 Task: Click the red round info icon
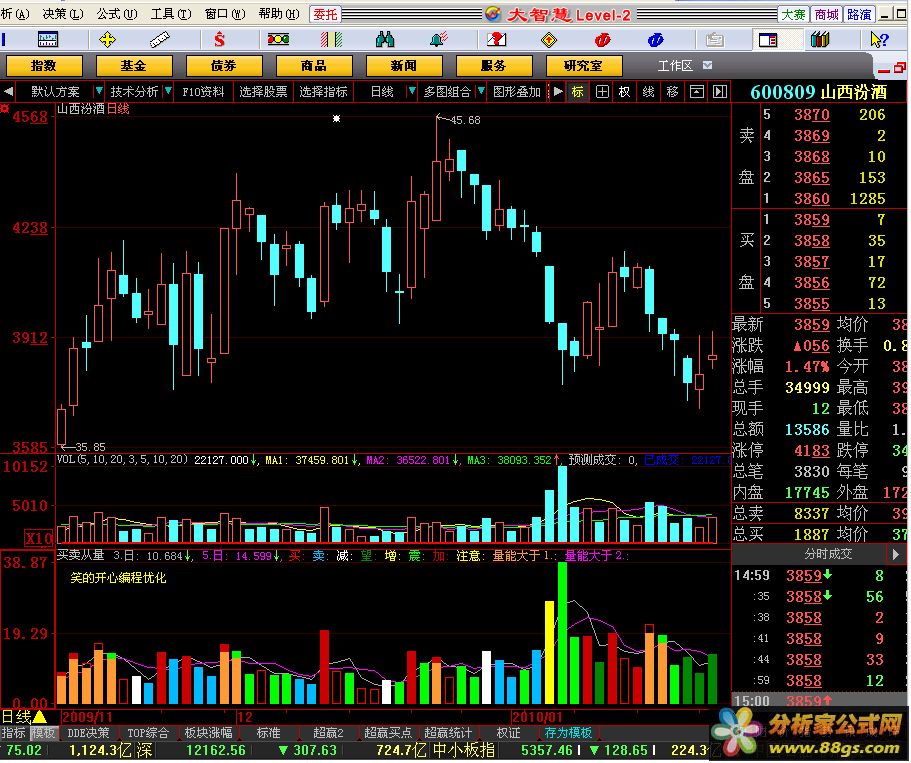(602, 40)
